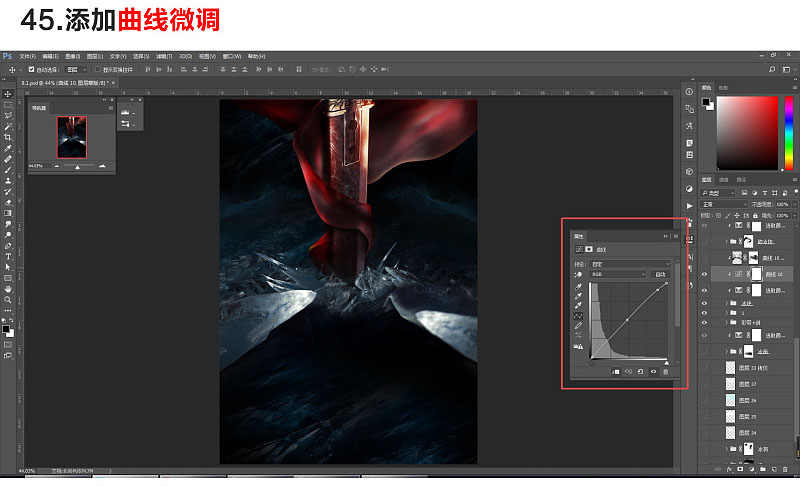Select the Clone Stamp tool
This screenshot has width=800, height=487.
tap(8, 181)
